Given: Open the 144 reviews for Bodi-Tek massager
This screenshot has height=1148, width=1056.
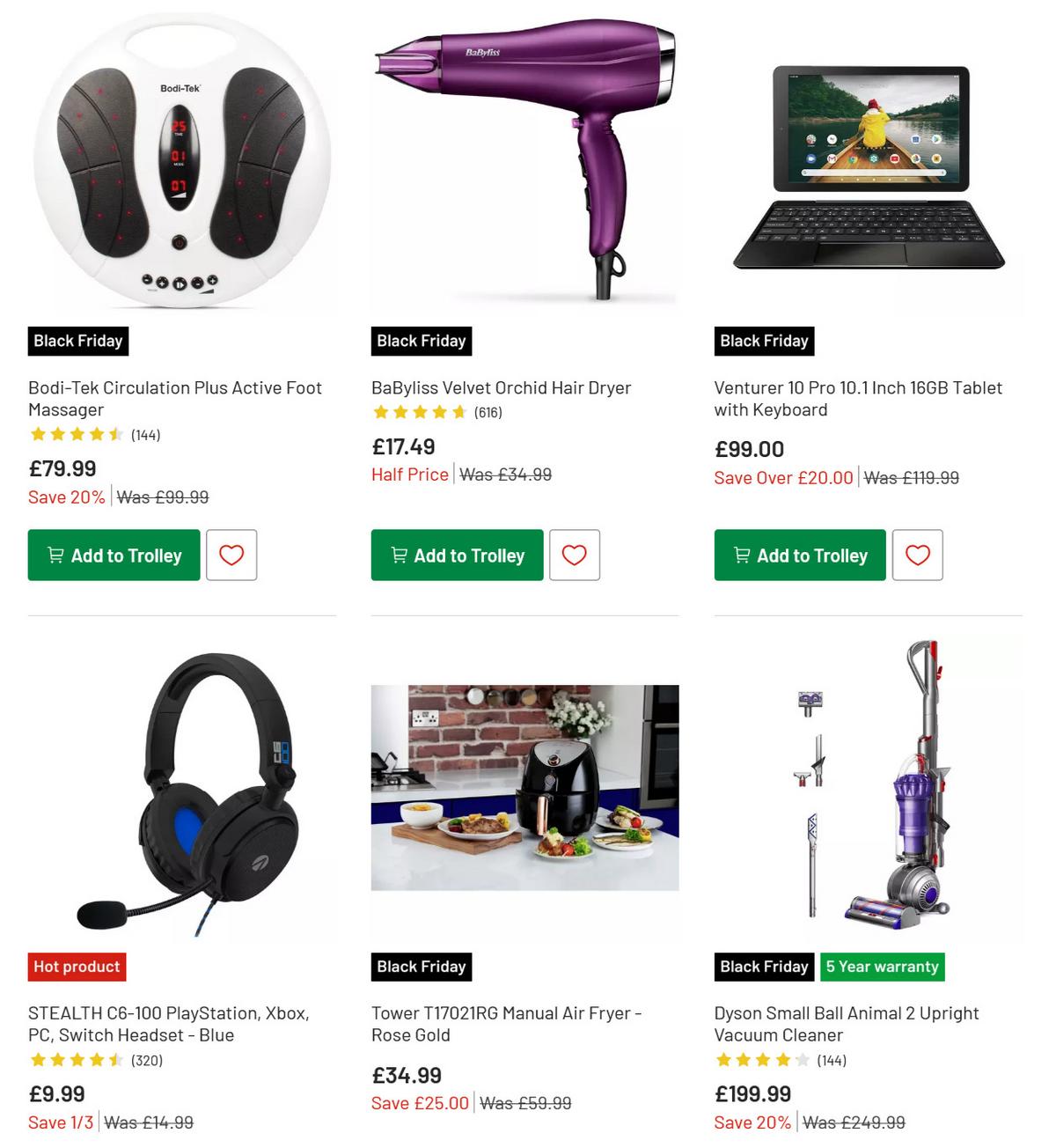Looking at the screenshot, I should point(145,435).
